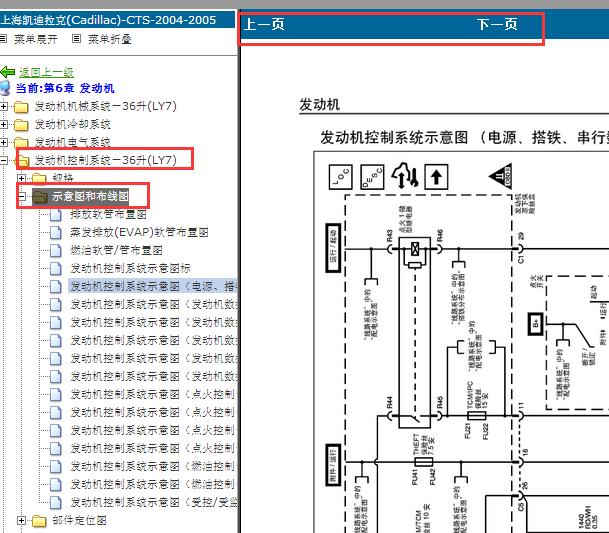The height and width of the screenshot is (533, 609).
Task: Collapse the 发动机控制系统-36升(LY7) node
Action: click(3, 160)
